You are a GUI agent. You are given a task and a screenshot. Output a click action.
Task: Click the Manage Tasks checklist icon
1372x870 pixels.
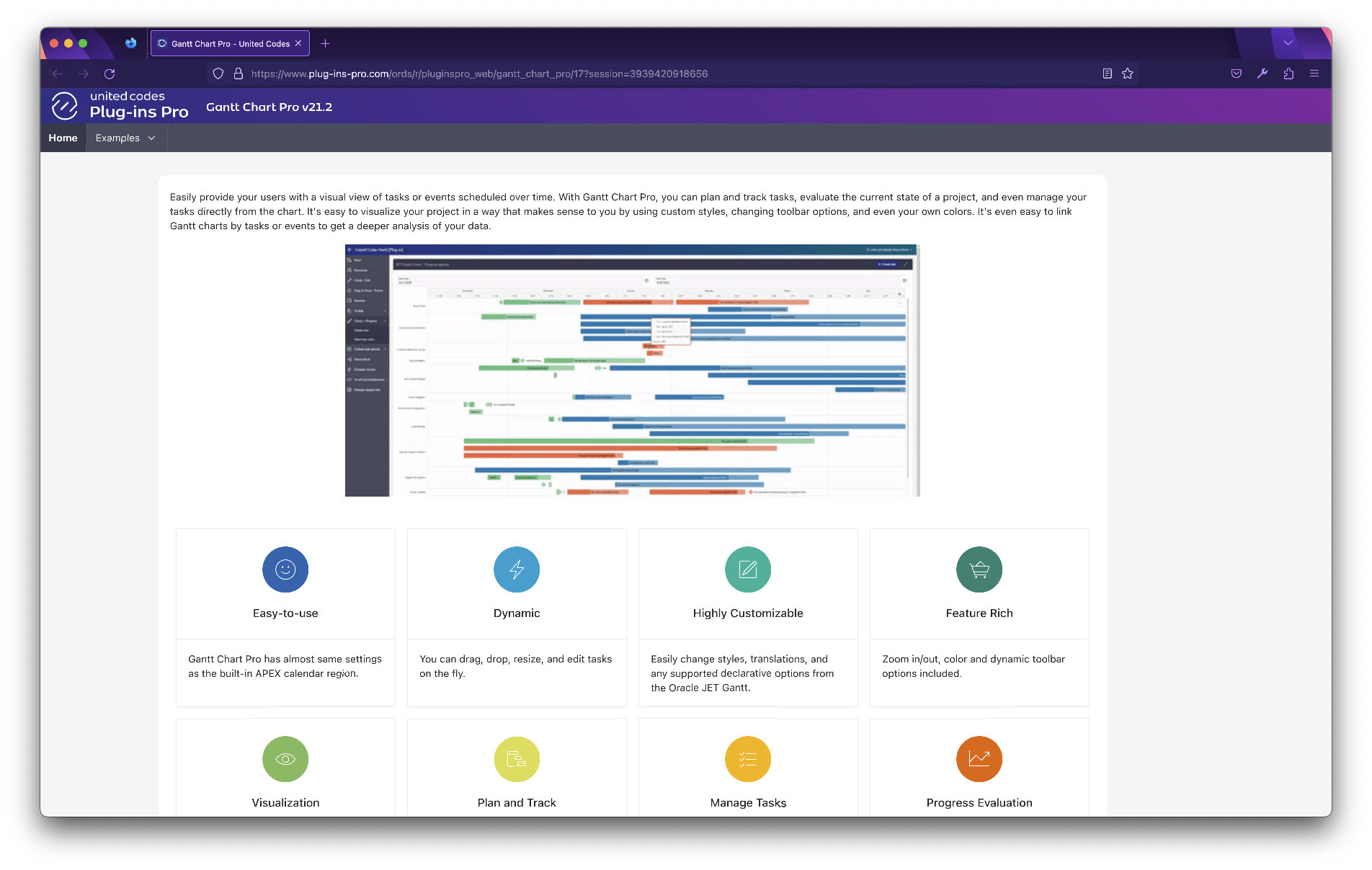click(747, 759)
